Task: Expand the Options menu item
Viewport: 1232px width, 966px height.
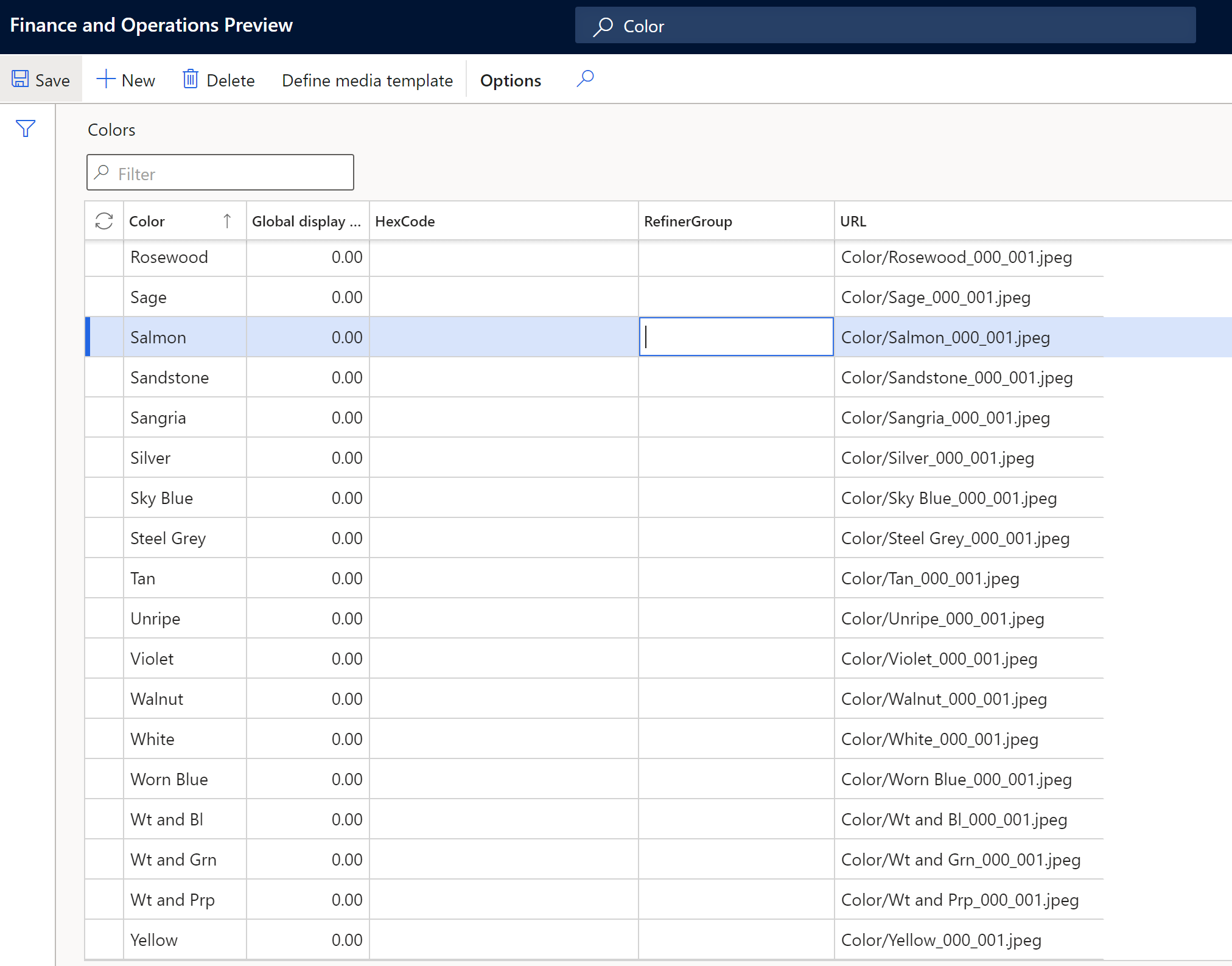Action: (x=511, y=79)
